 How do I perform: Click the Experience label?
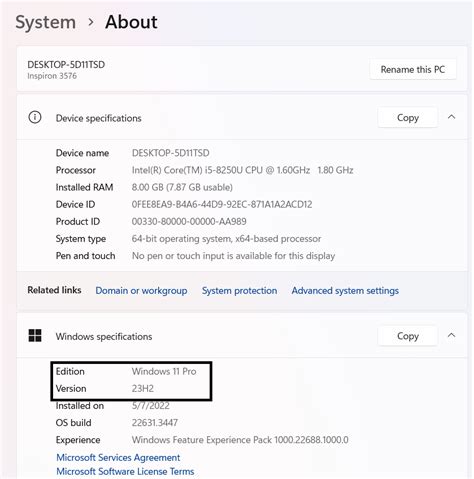[x=78, y=440]
